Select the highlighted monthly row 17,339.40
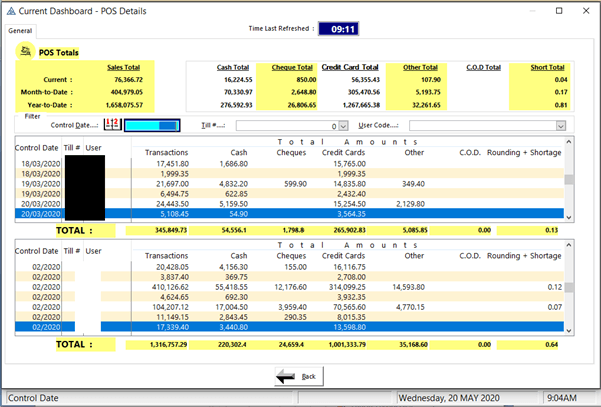This screenshot has height=407, width=601. point(289,327)
